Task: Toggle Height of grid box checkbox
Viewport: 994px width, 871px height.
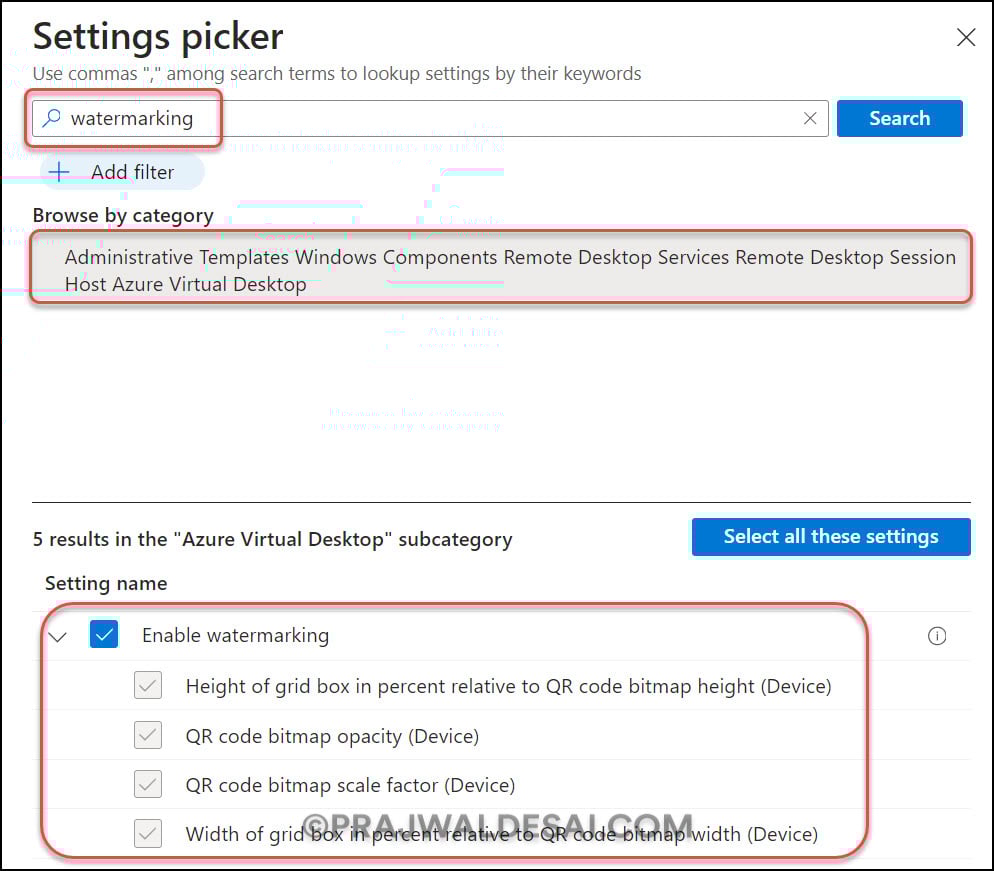Action: coord(148,685)
